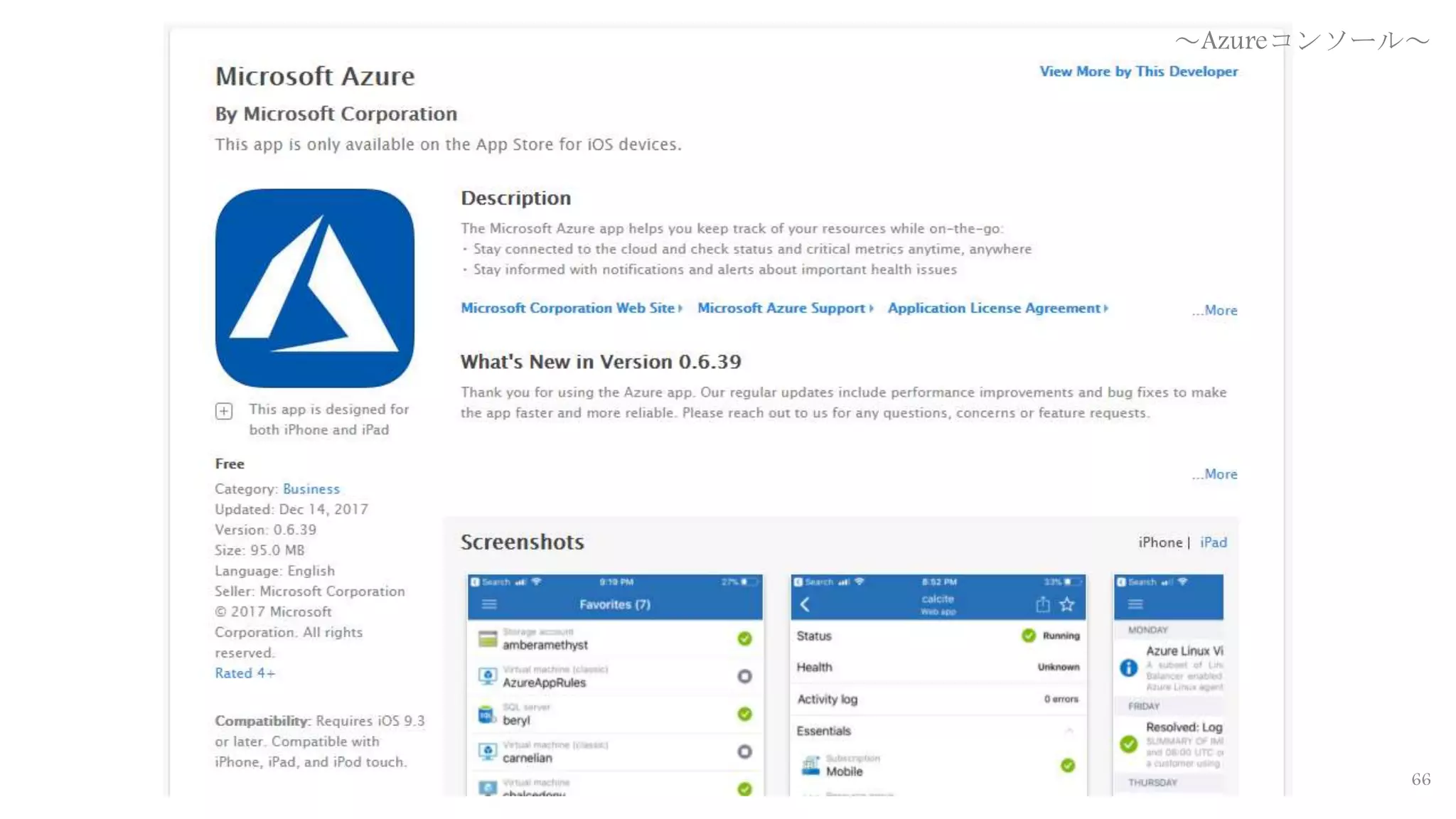
Task: Expand Description with the More link
Action: pos(1215,311)
